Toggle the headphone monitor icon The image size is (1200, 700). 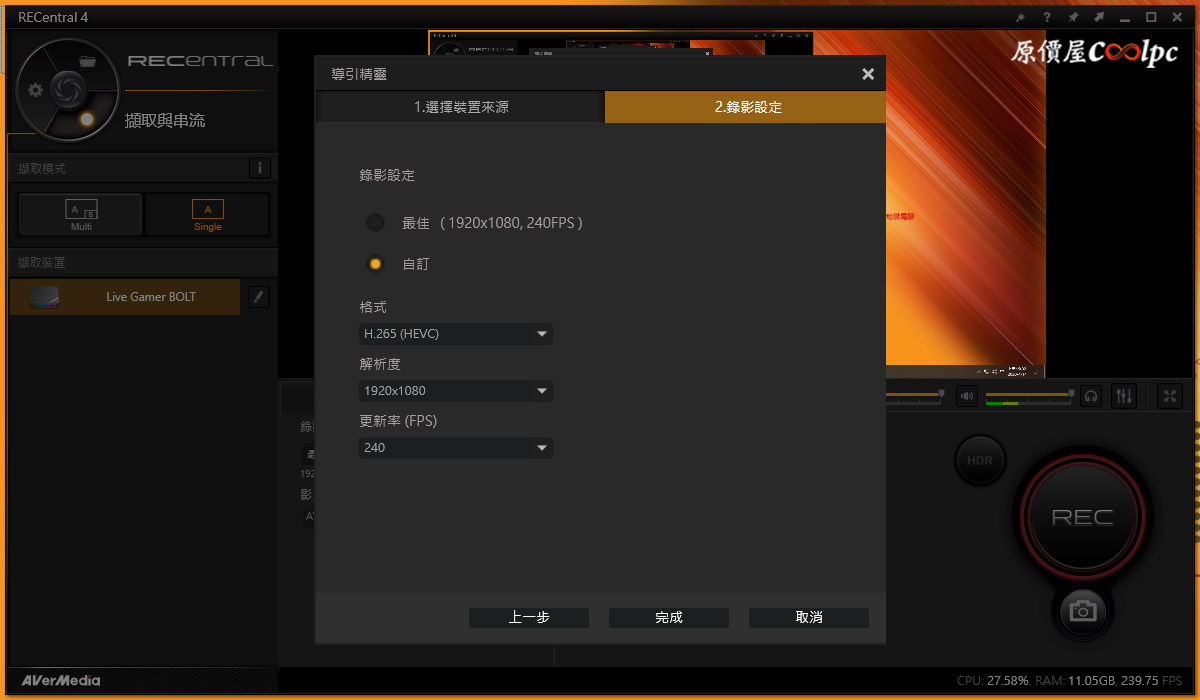[x=1091, y=396]
